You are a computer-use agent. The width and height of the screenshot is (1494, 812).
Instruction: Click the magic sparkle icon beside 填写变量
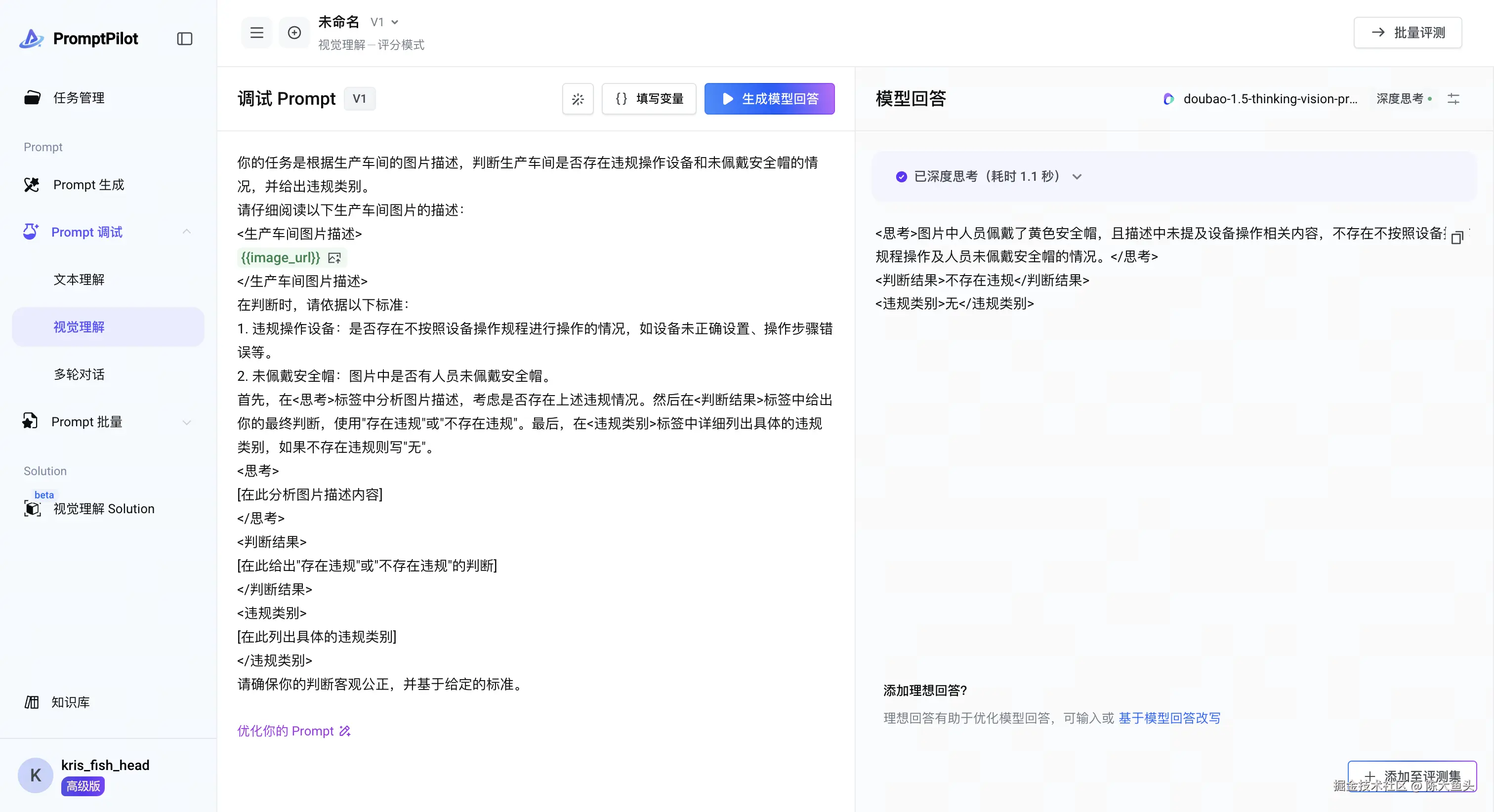(577, 99)
